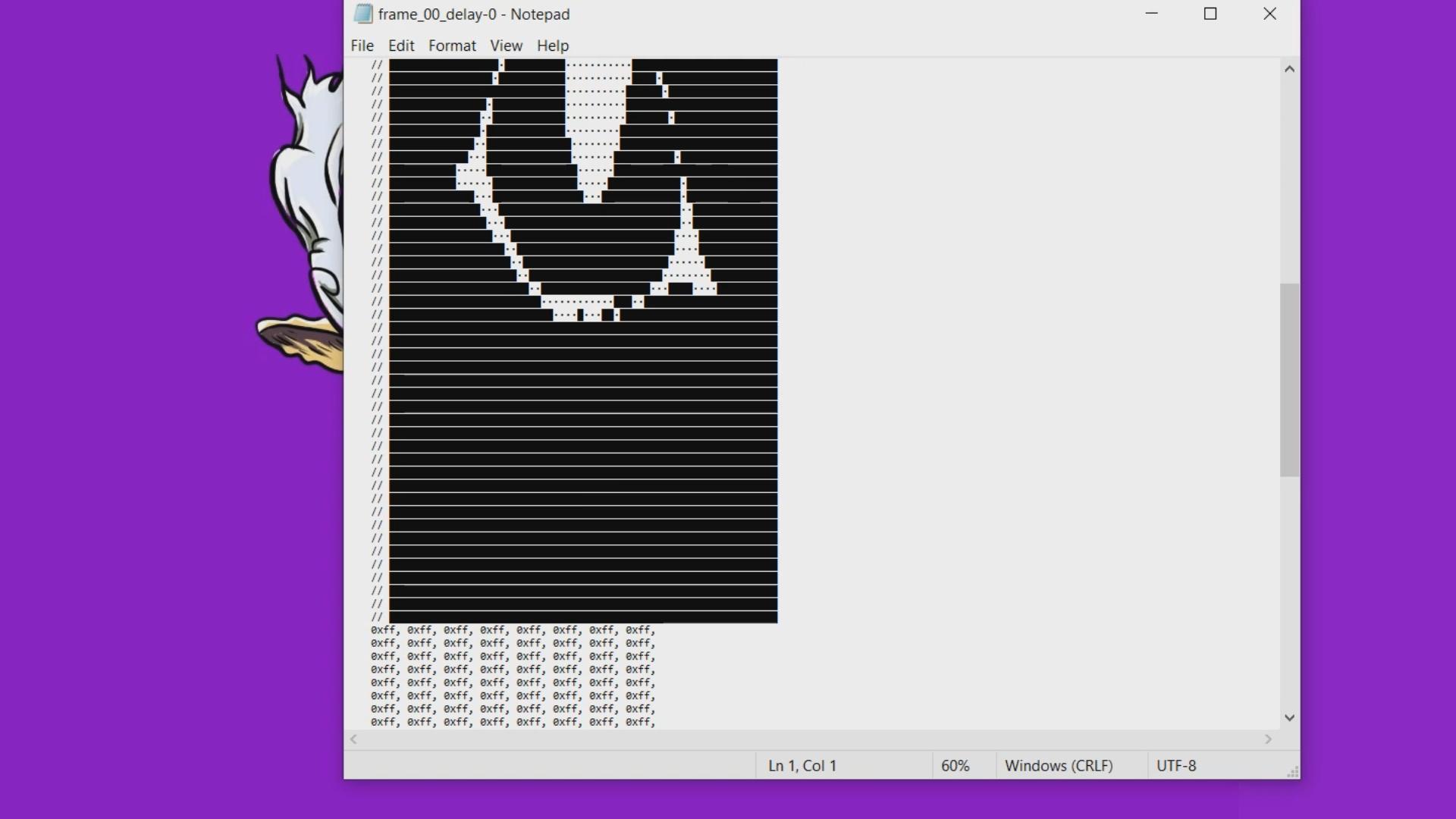Open the File menu
The width and height of the screenshot is (1456, 819).
(362, 45)
